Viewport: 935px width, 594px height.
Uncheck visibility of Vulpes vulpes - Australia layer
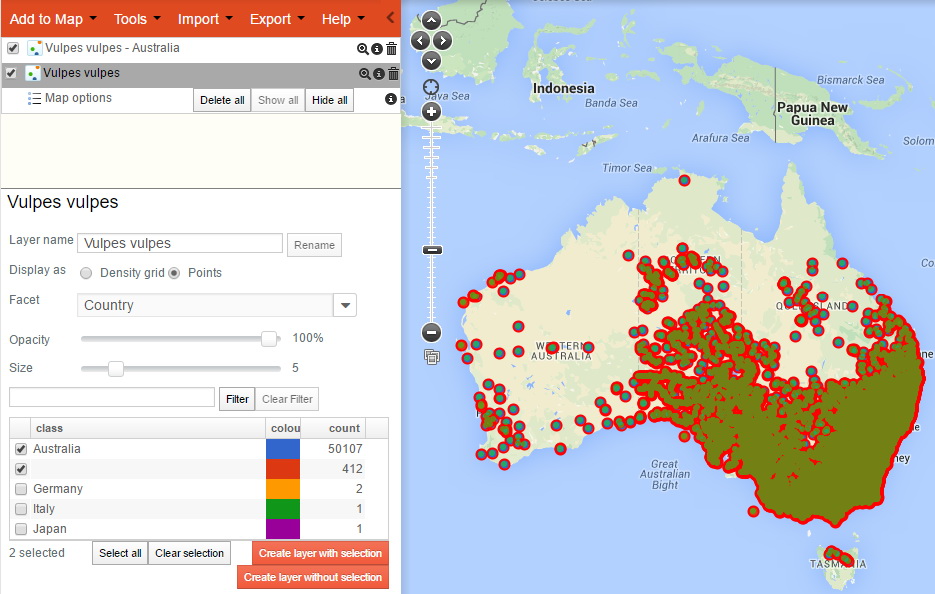tap(12, 47)
